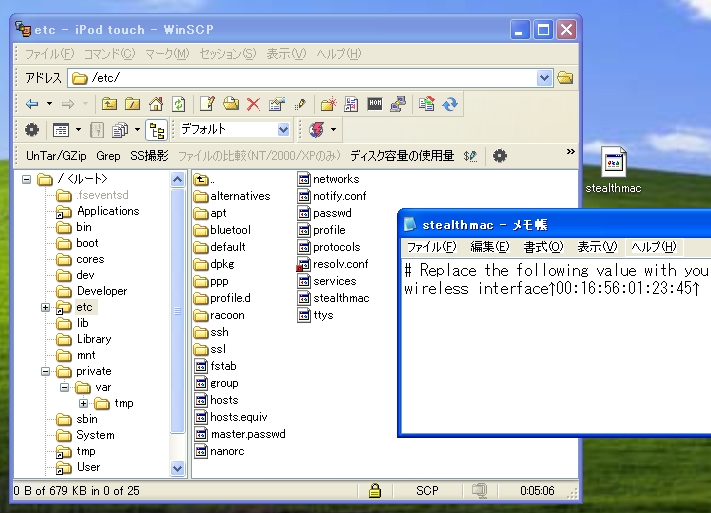
Task: Collapse the private folder tree node
Action: pos(45,372)
